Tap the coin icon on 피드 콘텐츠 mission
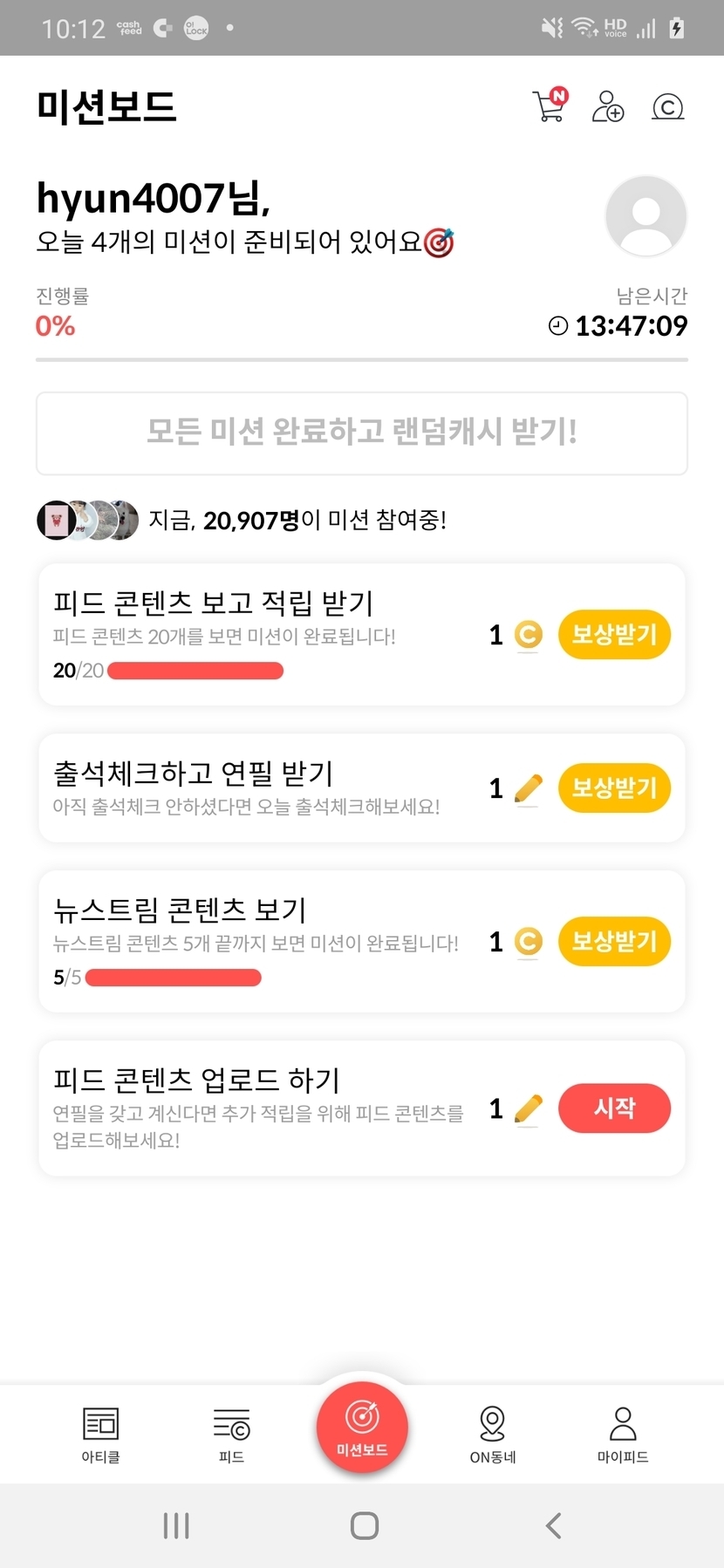This screenshot has width=724, height=1568. pyautogui.click(x=528, y=634)
